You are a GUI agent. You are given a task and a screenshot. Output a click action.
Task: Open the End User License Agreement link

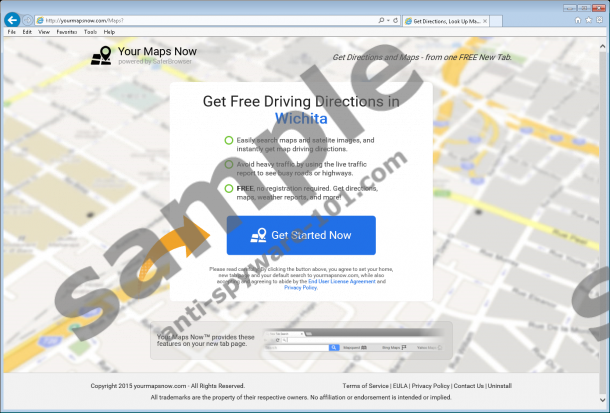click(346, 281)
